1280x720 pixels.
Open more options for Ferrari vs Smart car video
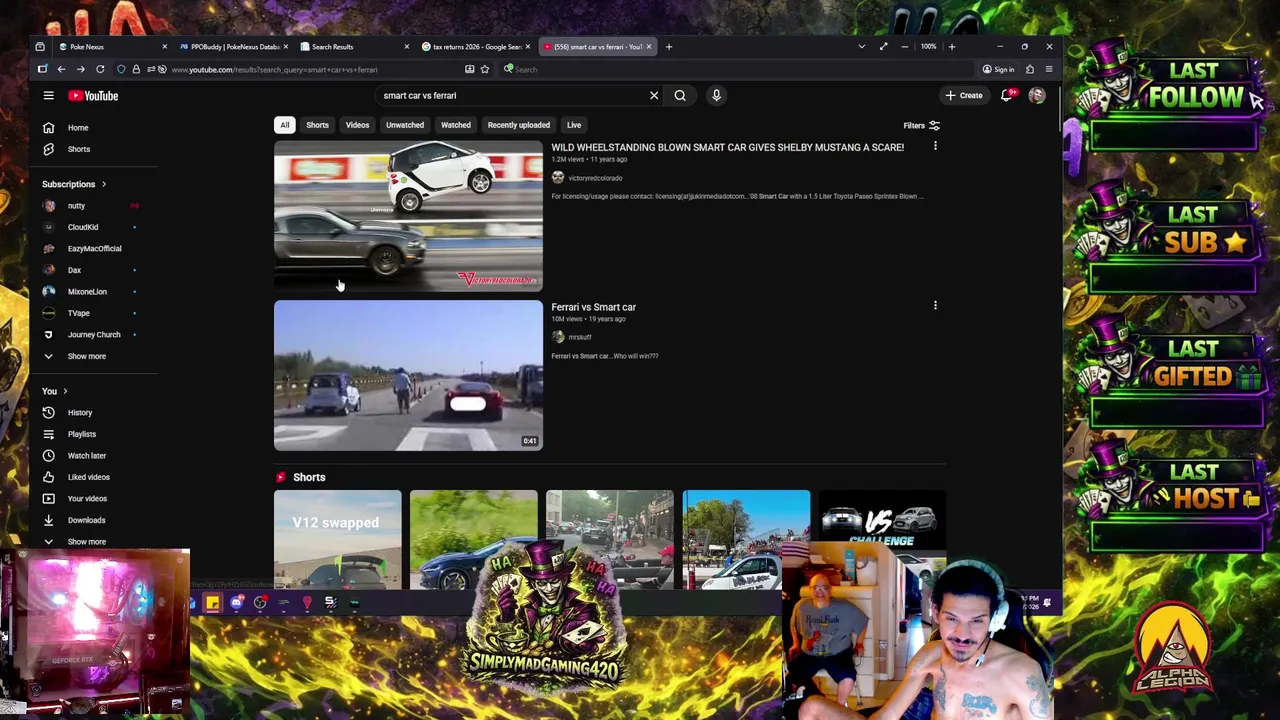[x=935, y=306]
